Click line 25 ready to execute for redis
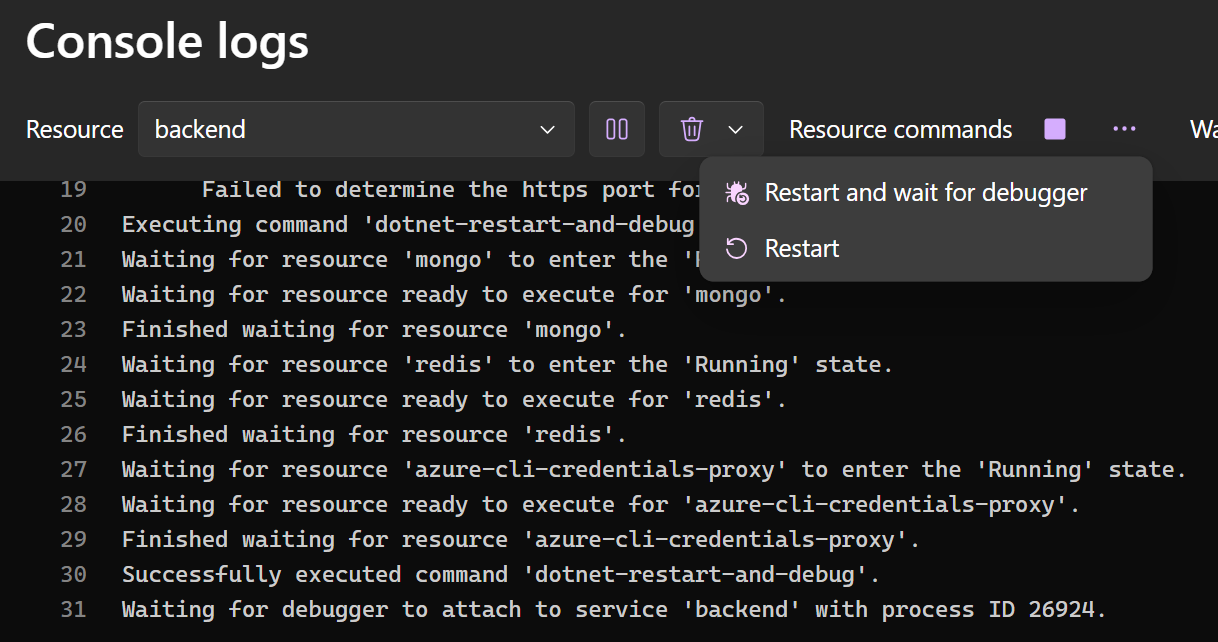The image size is (1218, 642). [x=454, y=399]
